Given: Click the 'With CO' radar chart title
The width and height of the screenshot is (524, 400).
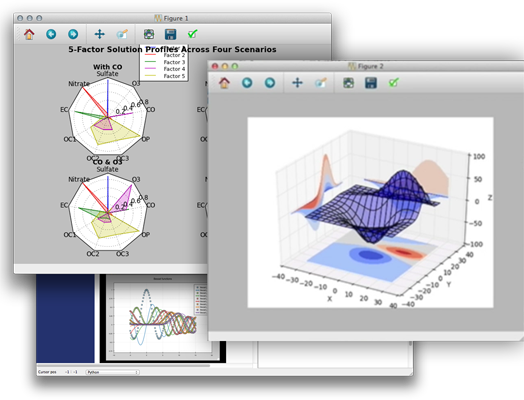Looking at the screenshot, I should 108,67.
